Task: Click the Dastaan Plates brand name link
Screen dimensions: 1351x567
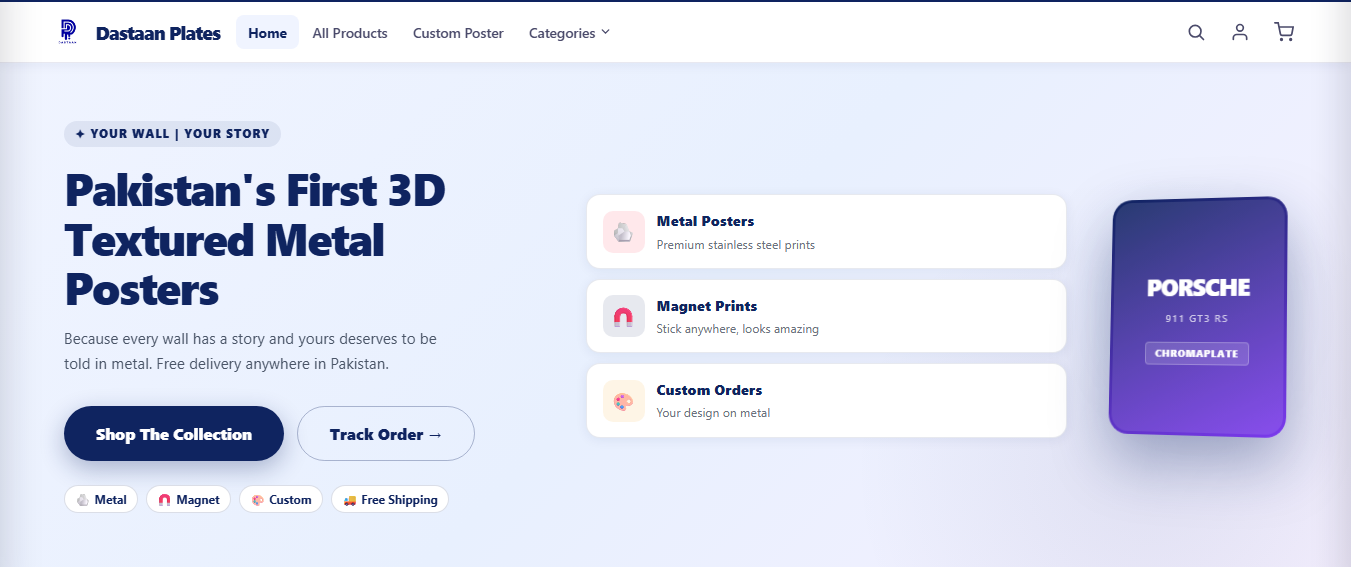Action: (158, 33)
